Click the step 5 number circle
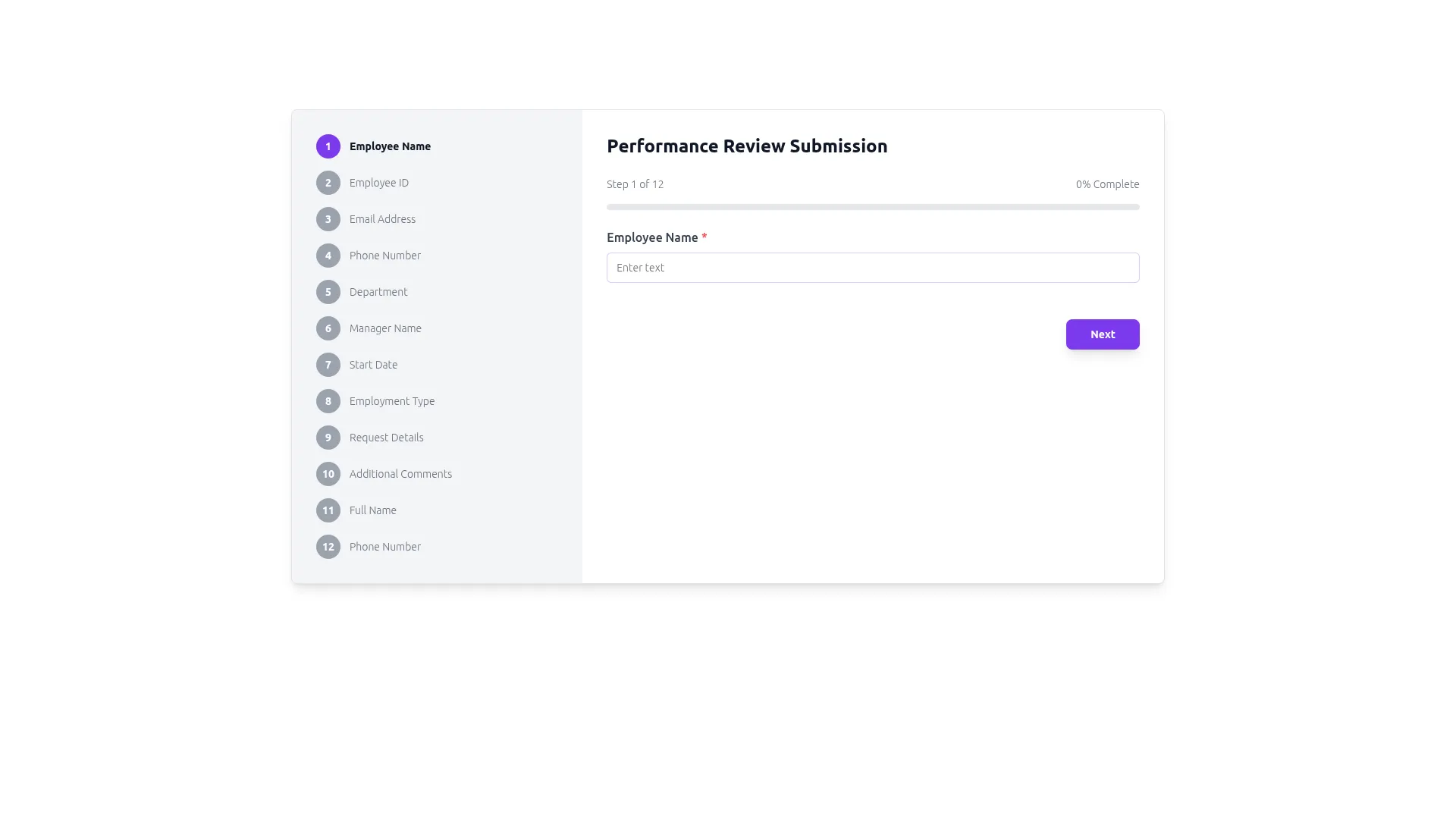Image resolution: width=1456 pixels, height=819 pixels. 328,292
